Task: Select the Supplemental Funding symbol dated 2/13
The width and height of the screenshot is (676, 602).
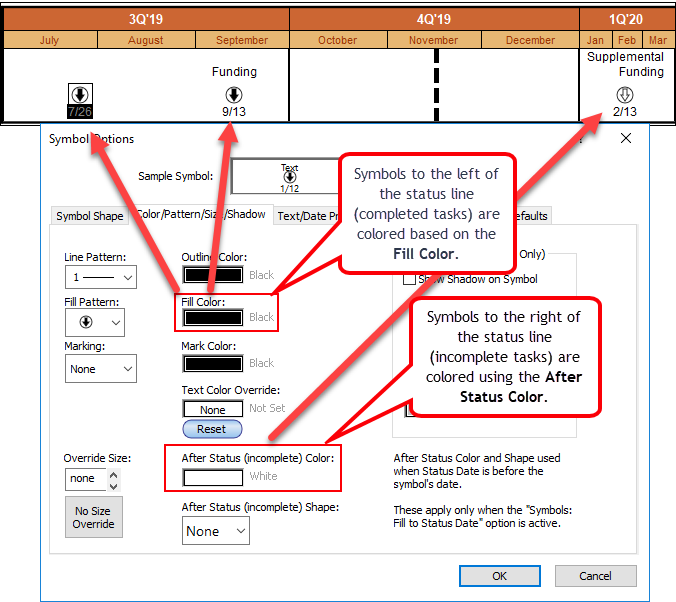Action: point(624,95)
